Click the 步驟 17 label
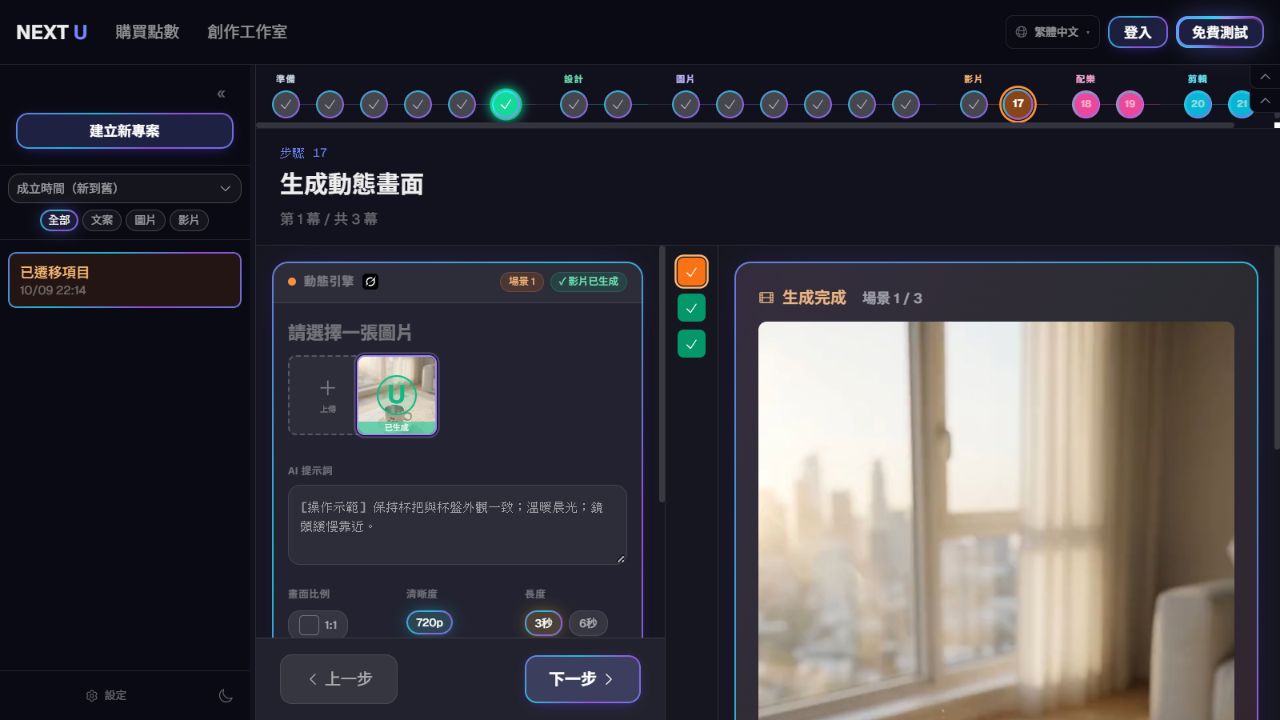 (303, 153)
